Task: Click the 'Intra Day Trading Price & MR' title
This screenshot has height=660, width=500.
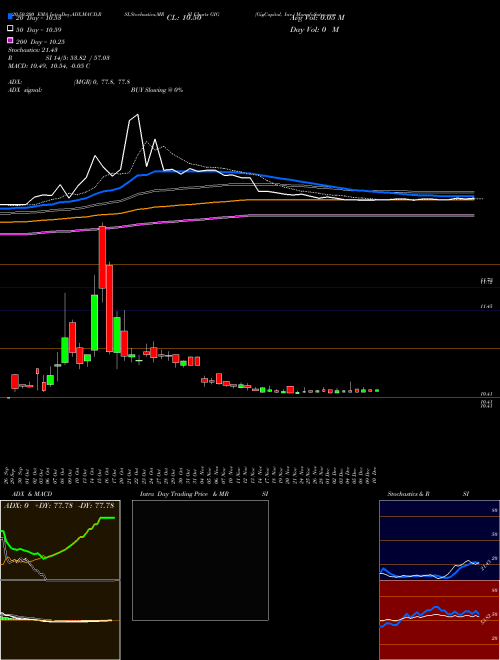Action: pyautogui.click(x=184, y=494)
